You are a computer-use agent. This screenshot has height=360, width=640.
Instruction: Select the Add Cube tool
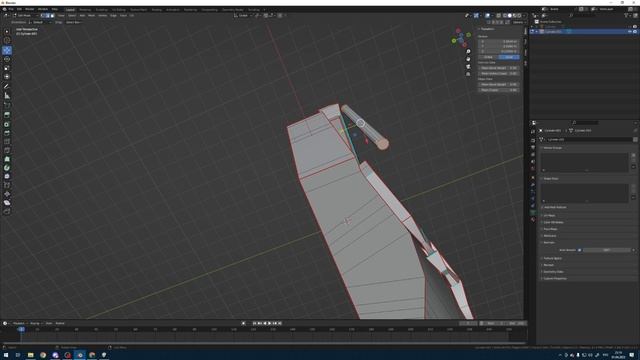7,105
